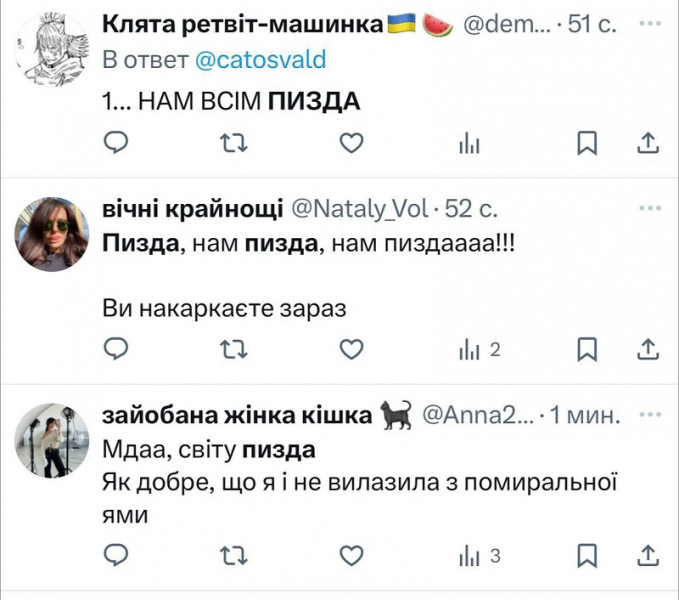
Task: Open the @catosvald mention link
Action: click(x=260, y=59)
